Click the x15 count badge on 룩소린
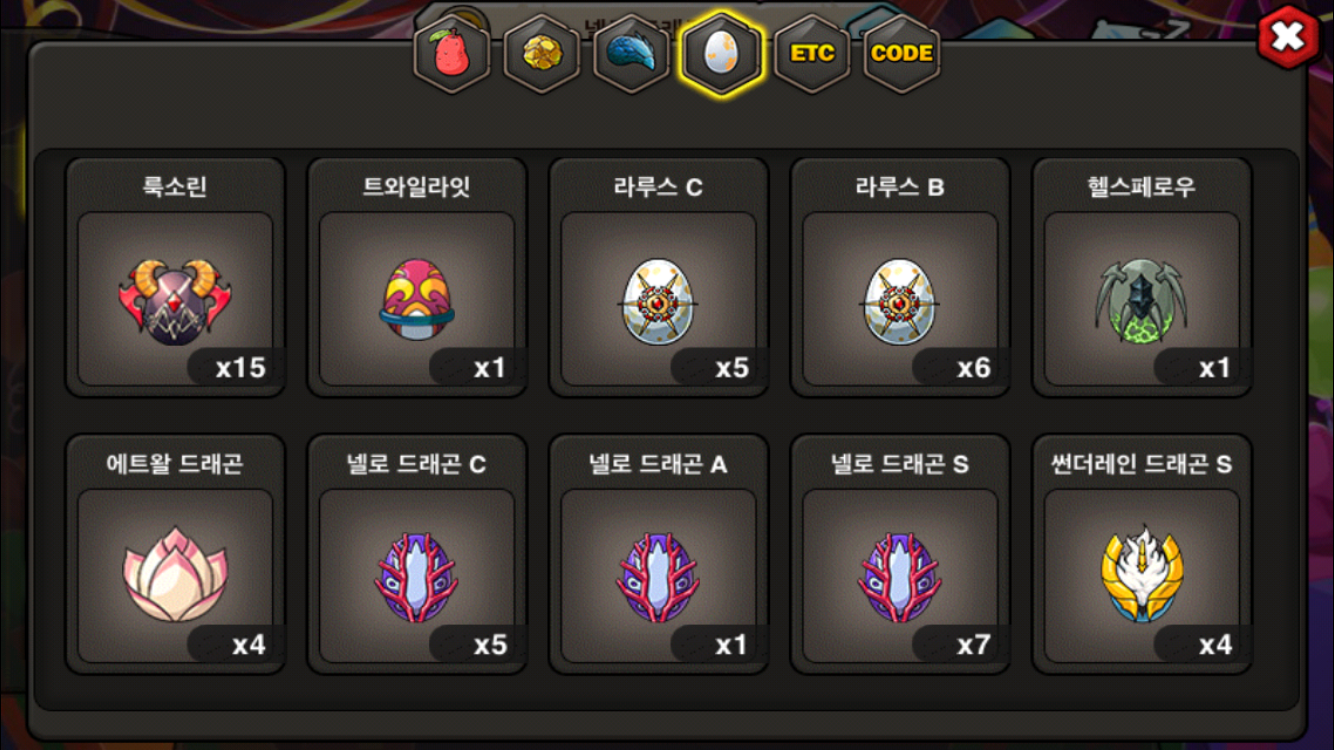Image resolution: width=1334 pixels, height=750 pixels. pos(232,367)
